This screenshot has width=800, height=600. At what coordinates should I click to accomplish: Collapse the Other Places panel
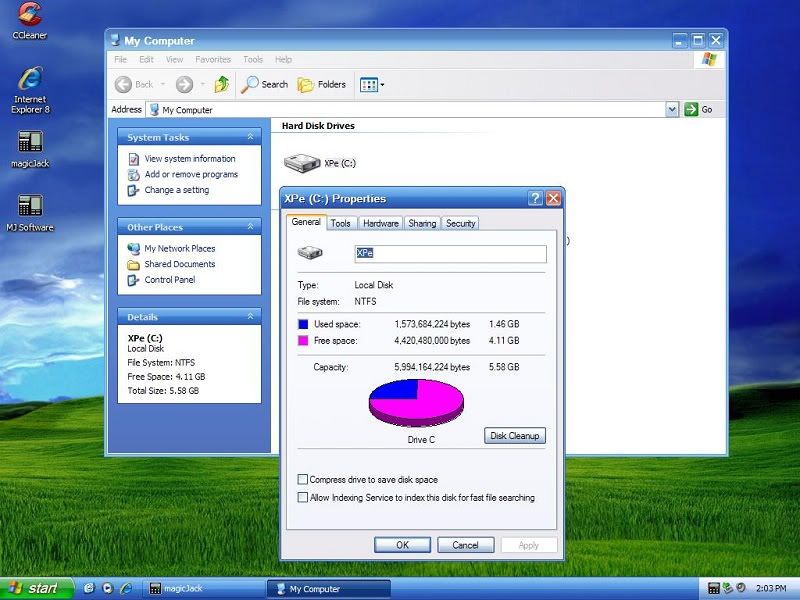tap(251, 227)
